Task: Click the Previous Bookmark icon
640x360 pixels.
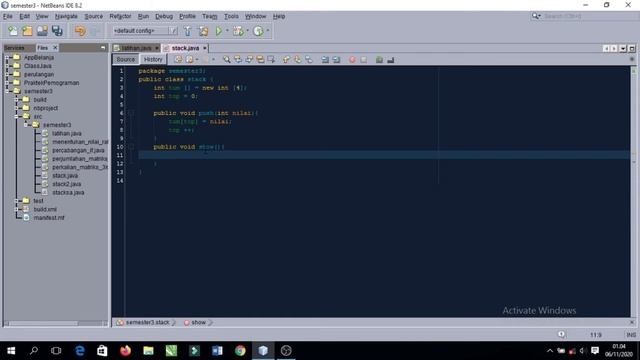Action: pyautogui.click(x=286, y=60)
